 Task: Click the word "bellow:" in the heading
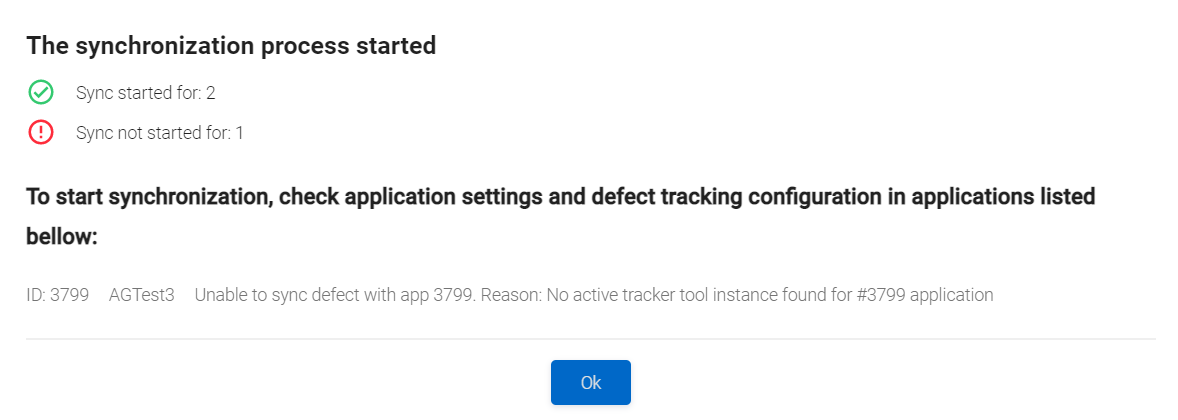click(x=62, y=239)
